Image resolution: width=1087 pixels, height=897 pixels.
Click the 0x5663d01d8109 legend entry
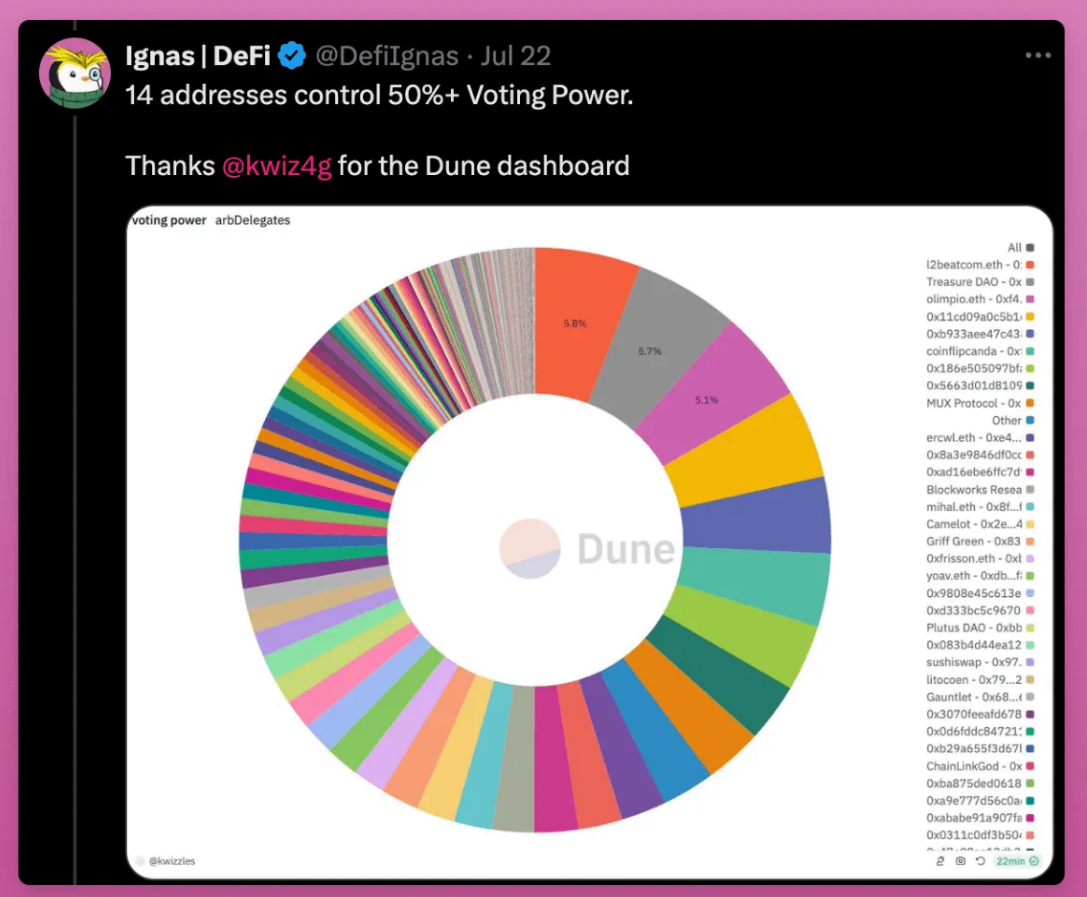coord(980,385)
